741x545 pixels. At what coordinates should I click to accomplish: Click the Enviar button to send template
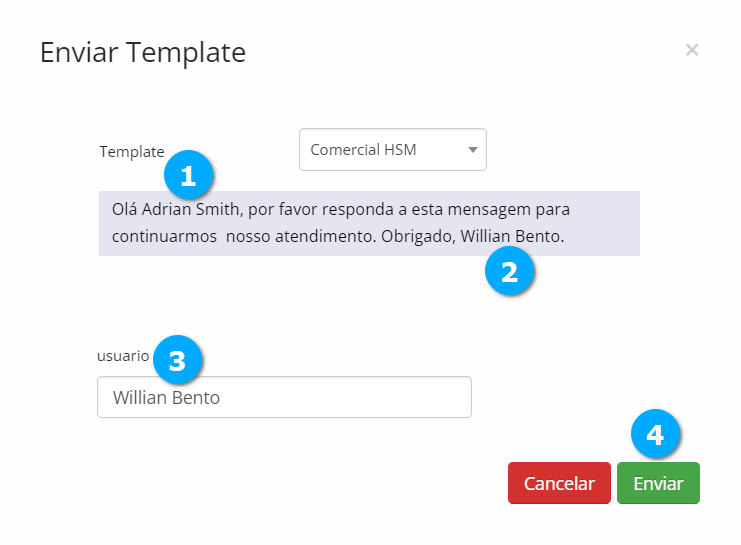tap(658, 483)
